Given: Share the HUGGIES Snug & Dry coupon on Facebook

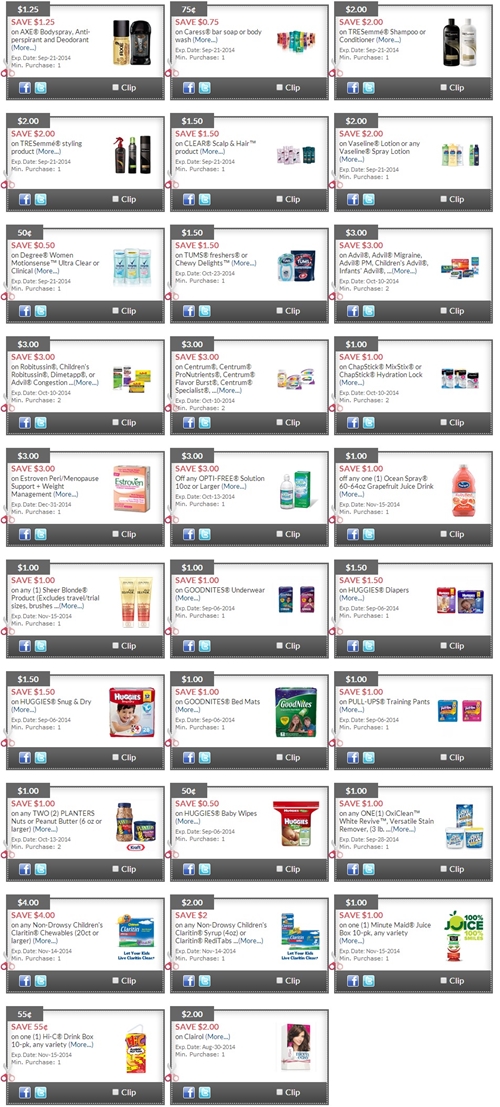Looking at the screenshot, I should click(x=25, y=757).
